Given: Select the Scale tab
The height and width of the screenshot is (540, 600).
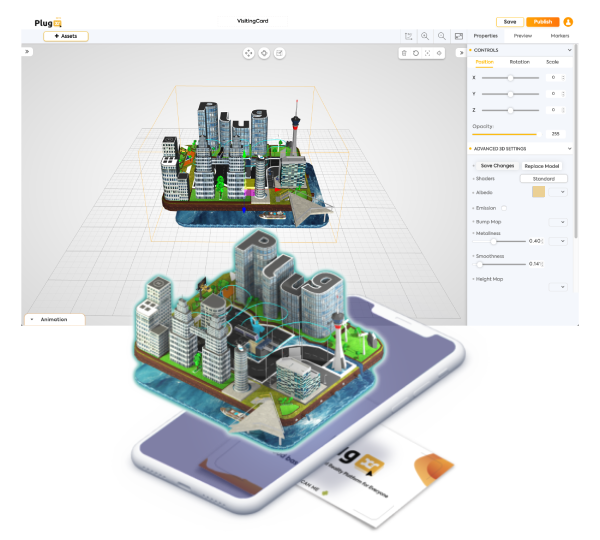Looking at the screenshot, I should coord(552,62).
